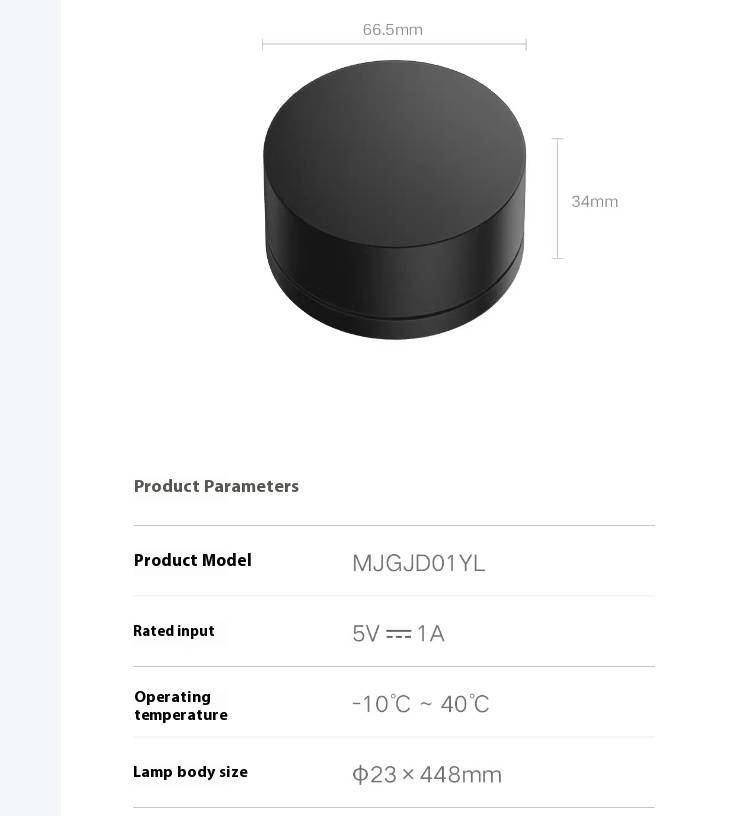Viewport: 749px width, 816px height.
Task: Click the black cylindrical remote product image
Action: click(394, 200)
